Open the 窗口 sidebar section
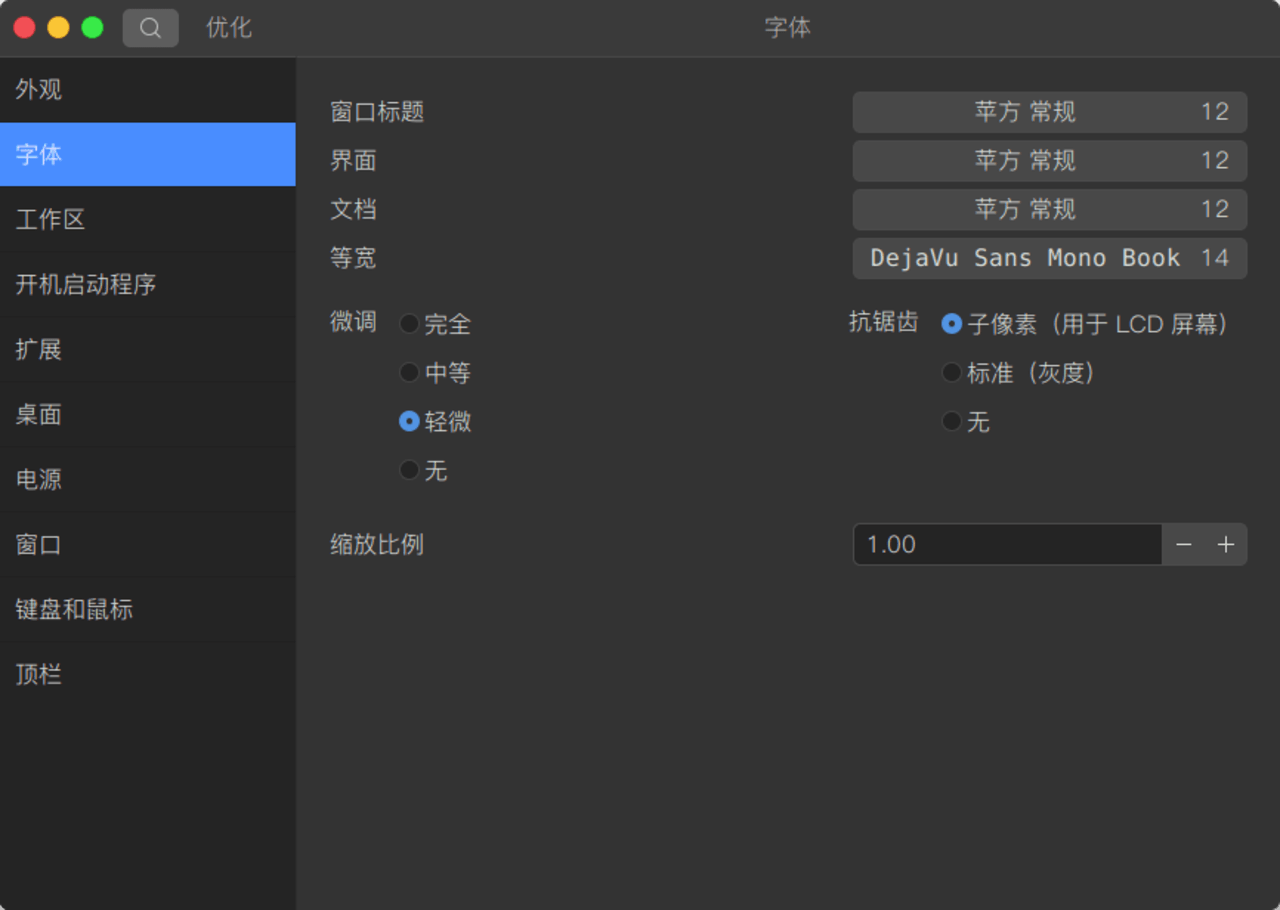 coord(148,544)
